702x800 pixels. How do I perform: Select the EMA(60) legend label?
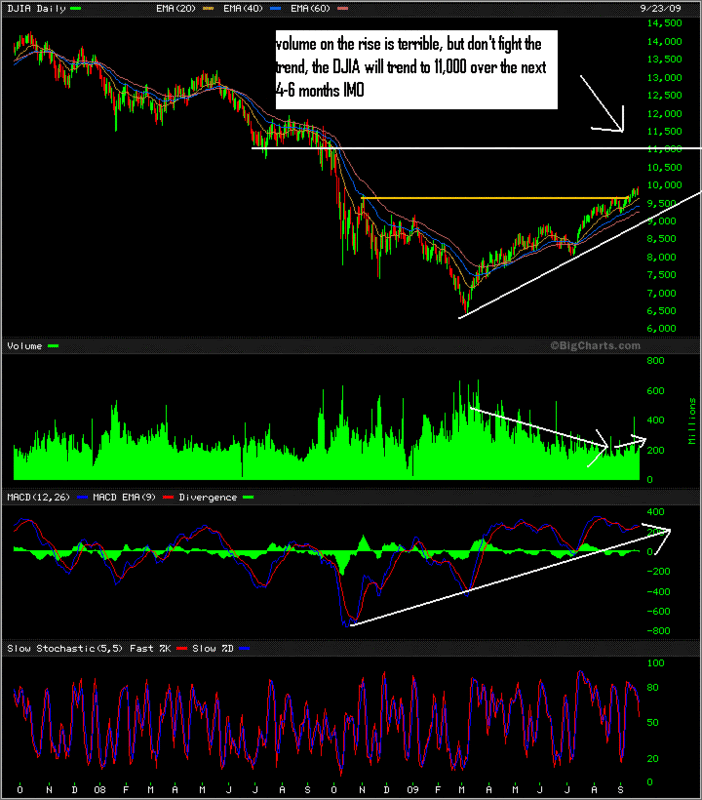(x=310, y=9)
